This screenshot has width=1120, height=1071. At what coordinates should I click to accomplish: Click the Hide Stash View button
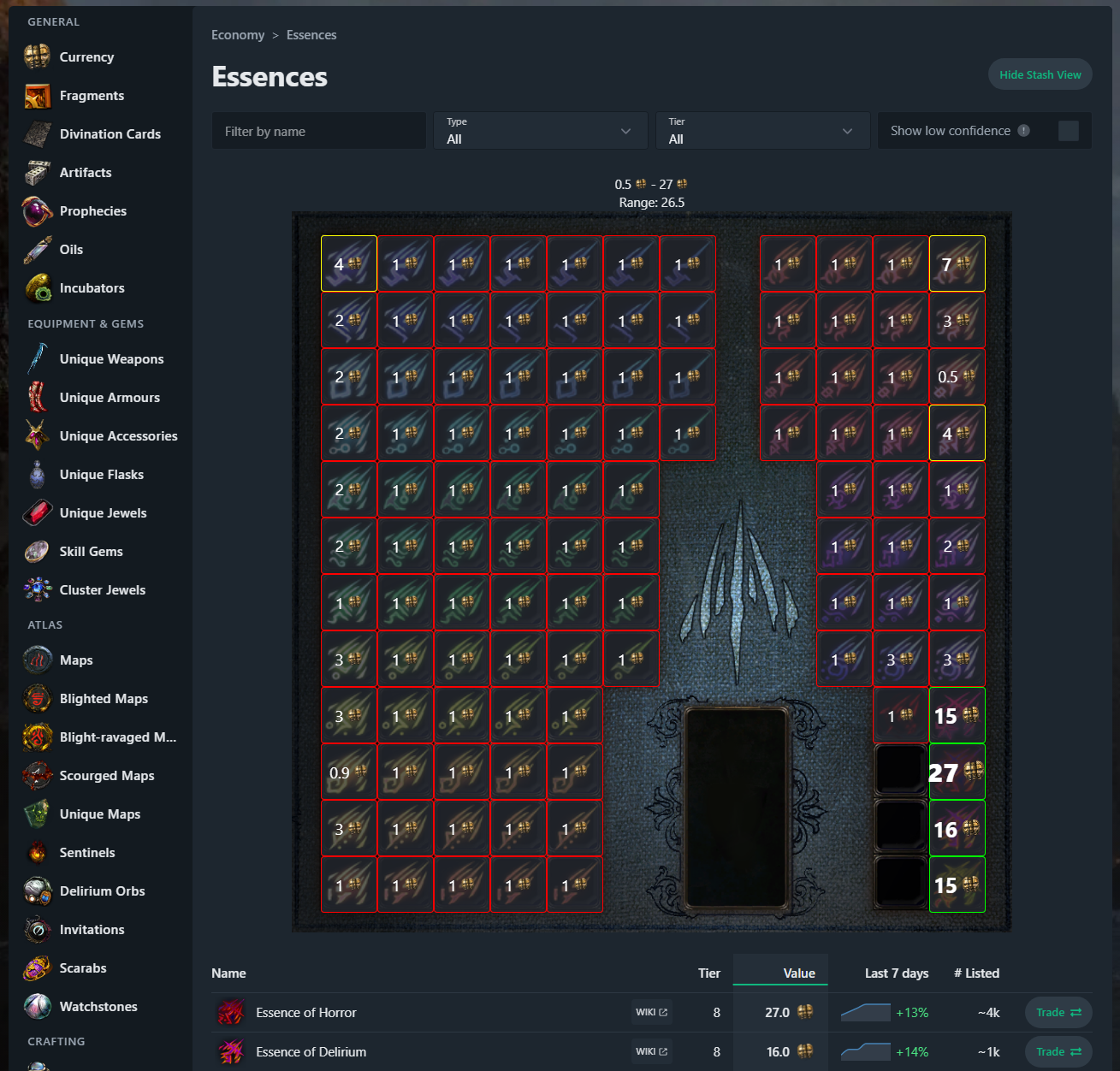click(x=1040, y=74)
